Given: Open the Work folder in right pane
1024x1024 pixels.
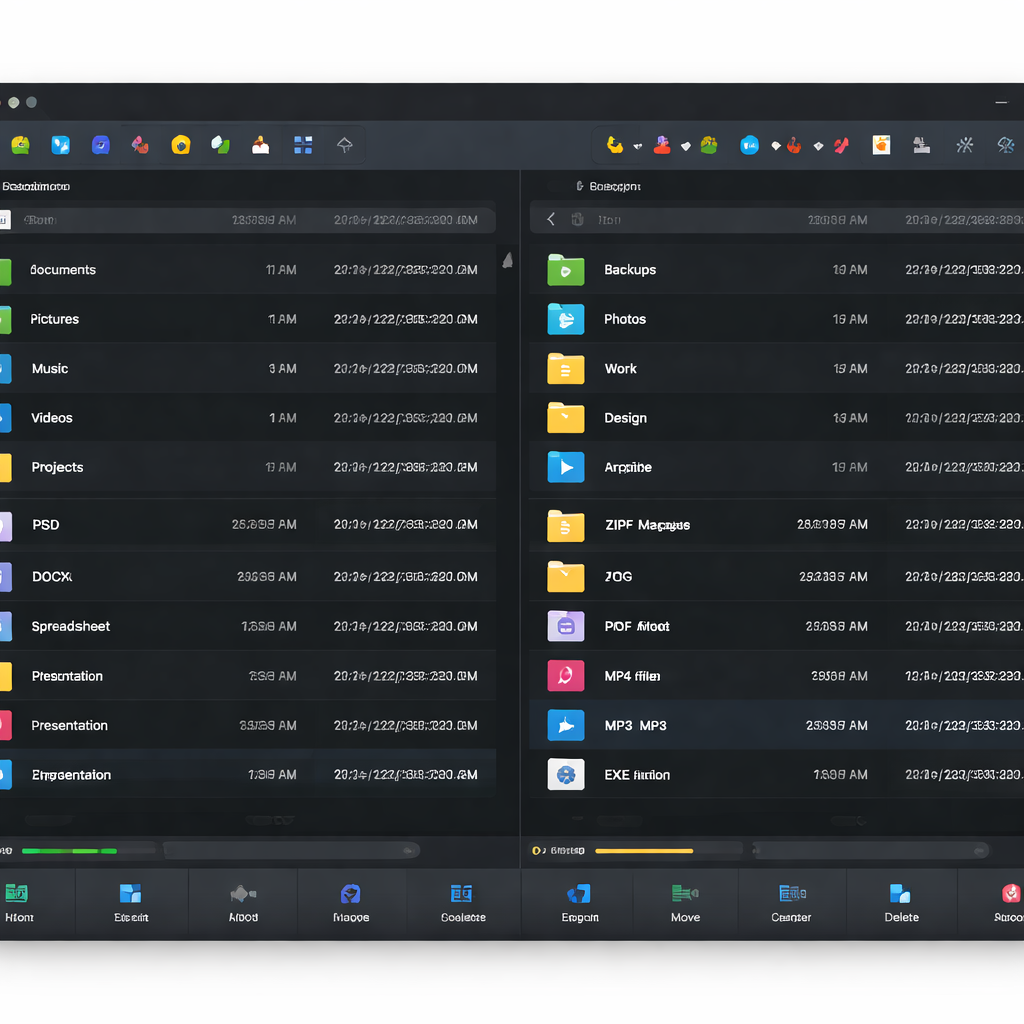Looking at the screenshot, I should pyautogui.click(x=620, y=369).
